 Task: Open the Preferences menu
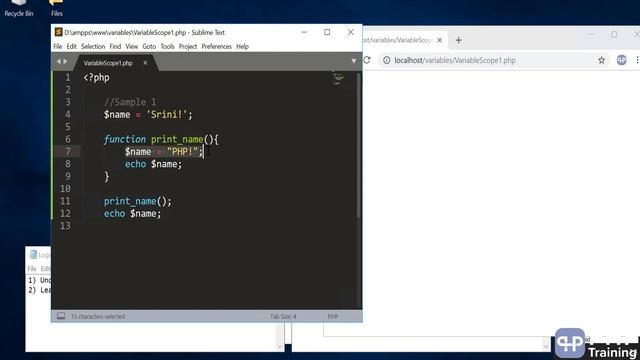[x=216, y=47]
